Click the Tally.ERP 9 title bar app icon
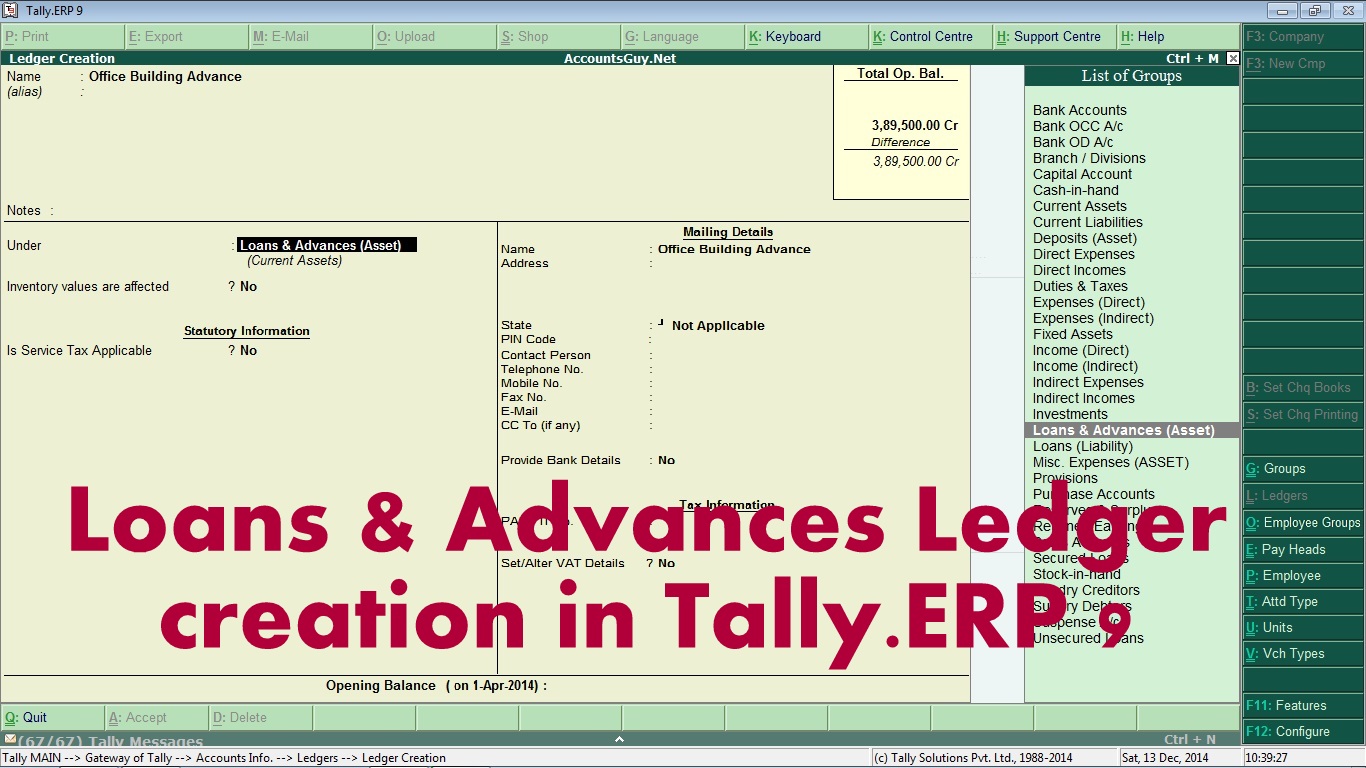Screen dimensions: 1366x768 point(11,10)
